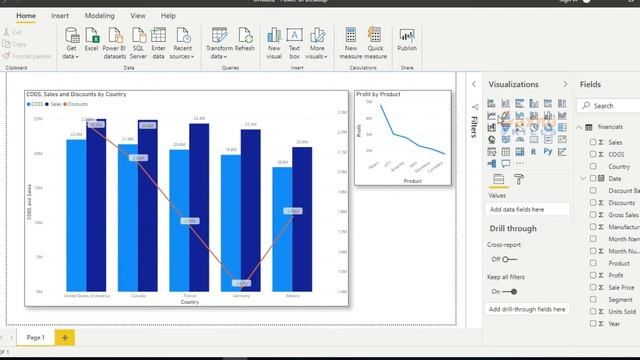Click the New measure button
This screenshot has height=360, width=640.
tap(351, 43)
